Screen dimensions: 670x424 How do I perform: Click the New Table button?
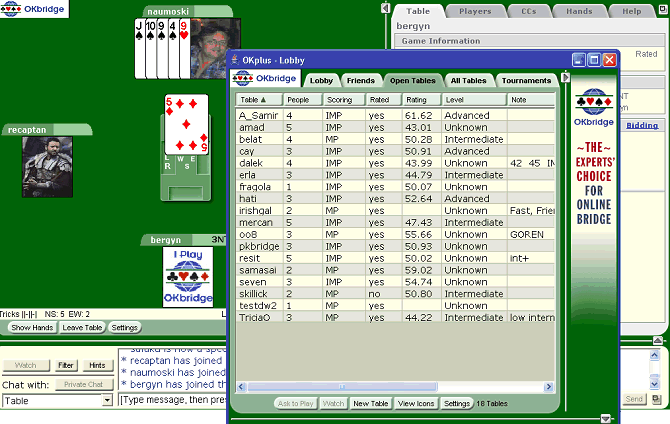coord(370,403)
